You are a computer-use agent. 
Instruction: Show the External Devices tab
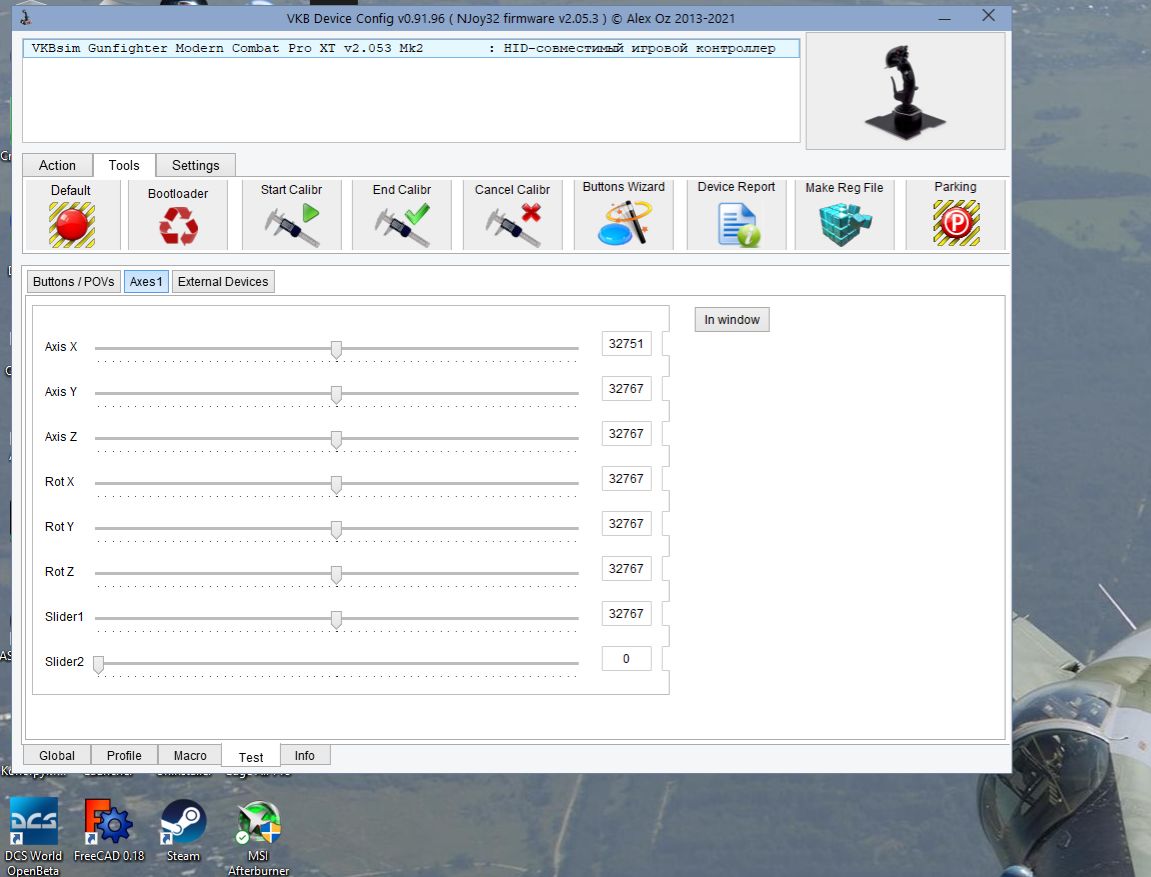223,282
